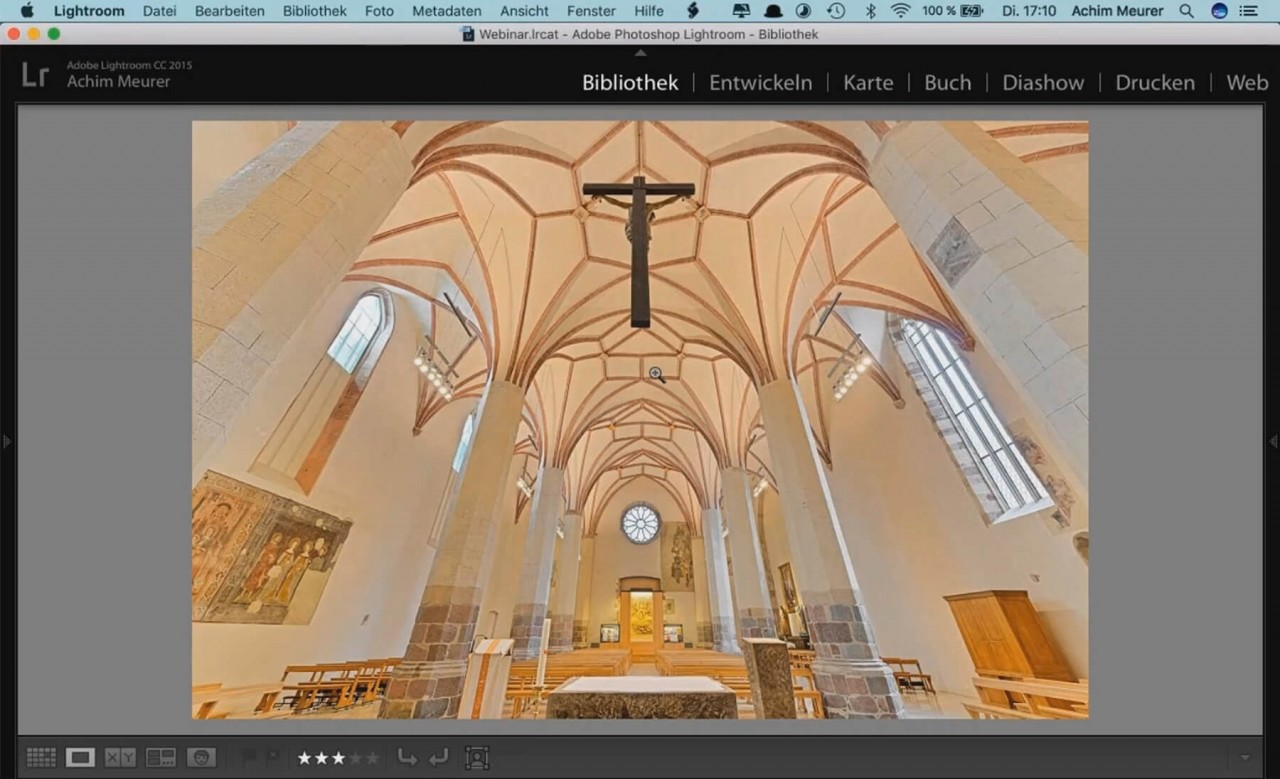Viewport: 1280px width, 779px height.
Task: Open Compare view with the XY icon
Action: tap(120, 757)
